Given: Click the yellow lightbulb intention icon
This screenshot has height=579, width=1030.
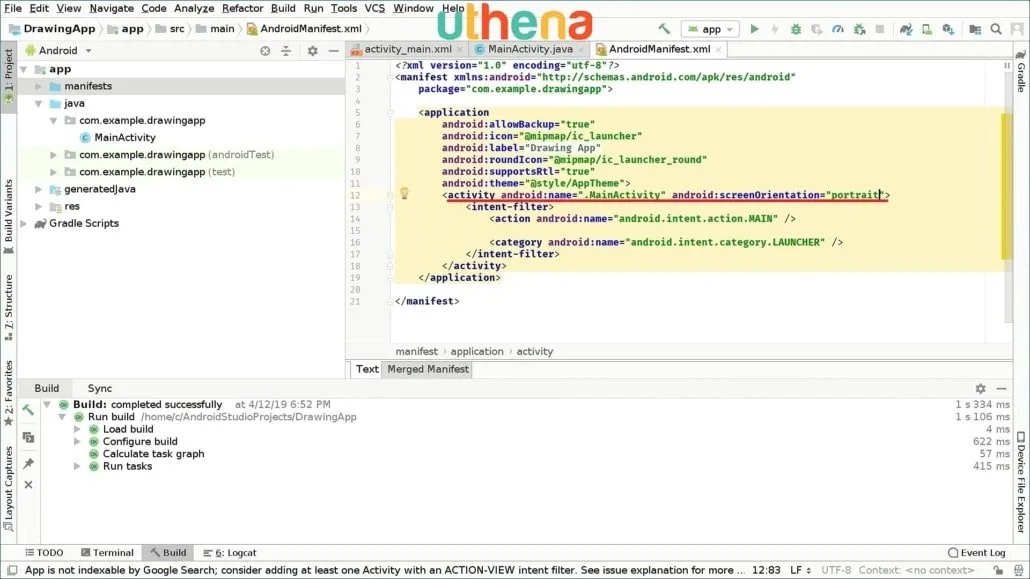Looking at the screenshot, I should (x=405, y=193).
